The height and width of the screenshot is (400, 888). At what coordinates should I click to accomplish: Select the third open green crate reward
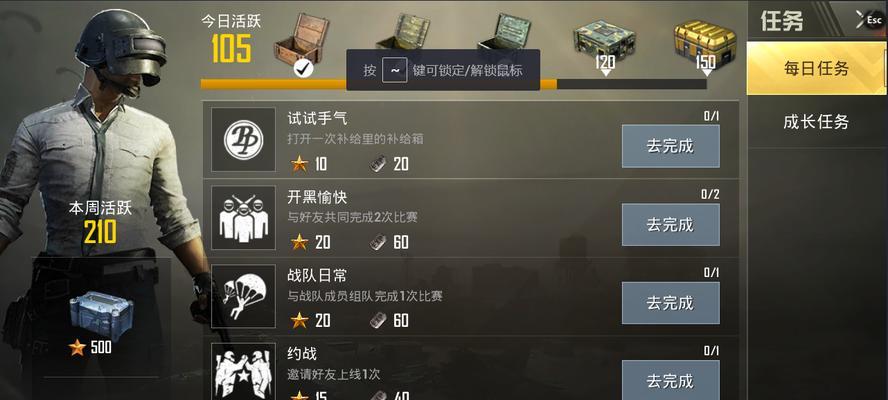click(504, 31)
